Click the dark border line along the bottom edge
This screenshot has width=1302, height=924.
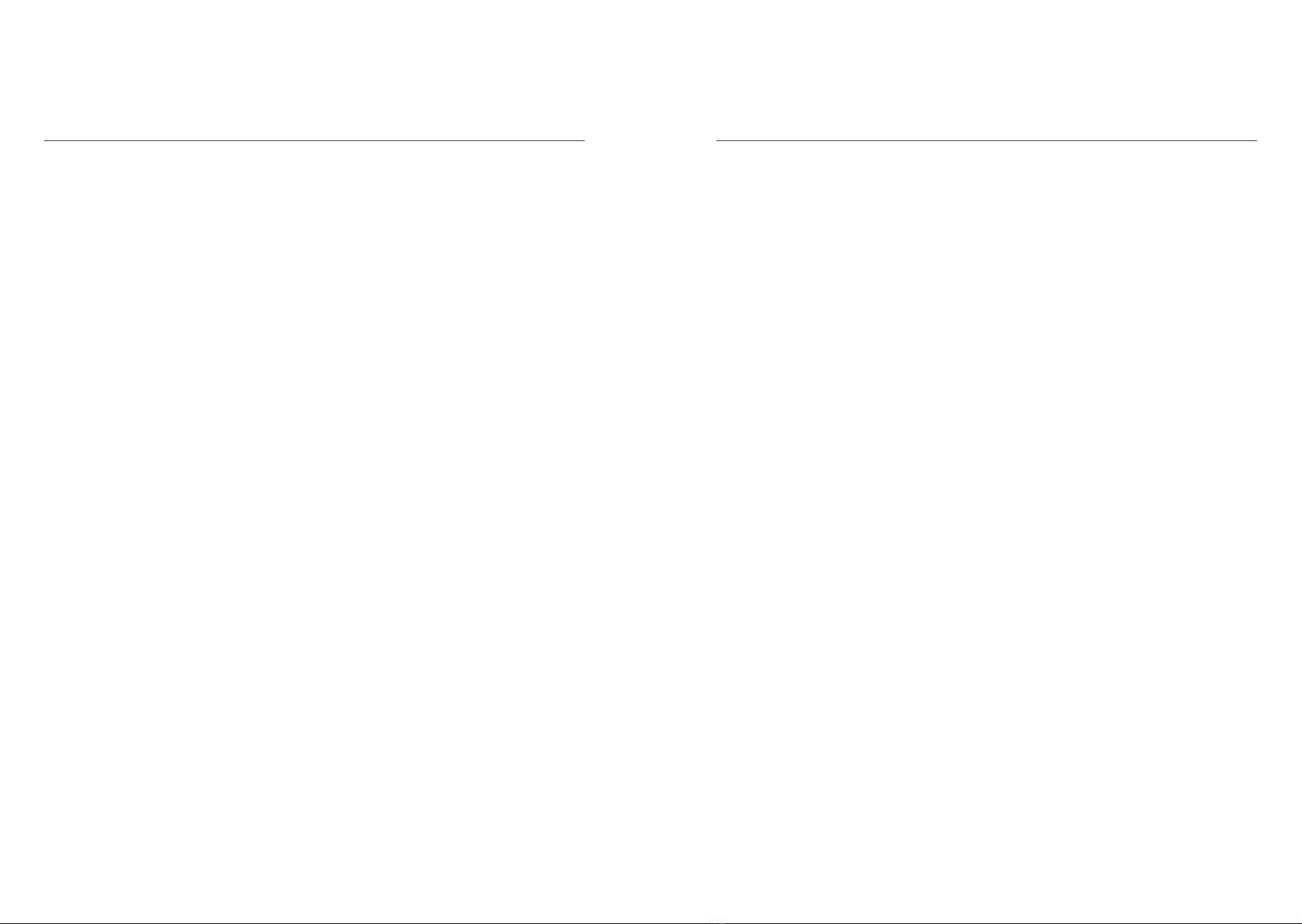[x=651, y=922]
